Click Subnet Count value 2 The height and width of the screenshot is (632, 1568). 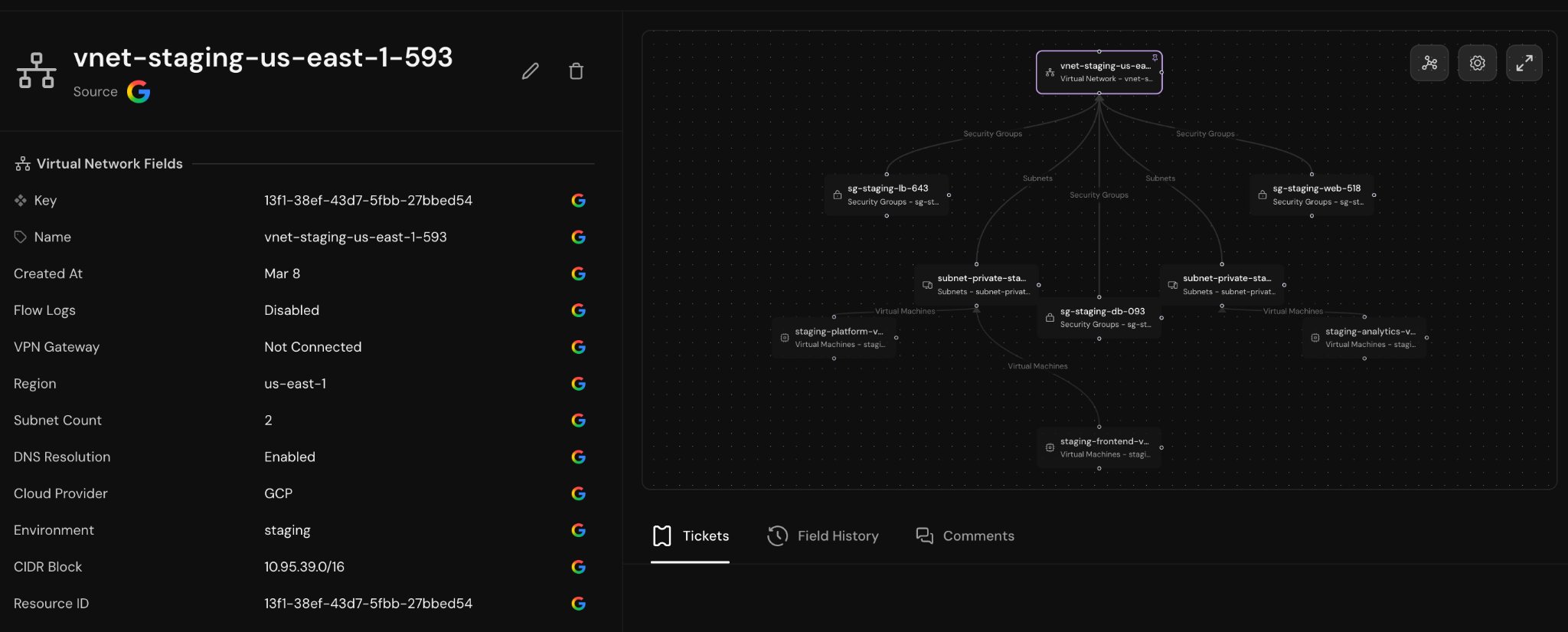coord(268,421)
